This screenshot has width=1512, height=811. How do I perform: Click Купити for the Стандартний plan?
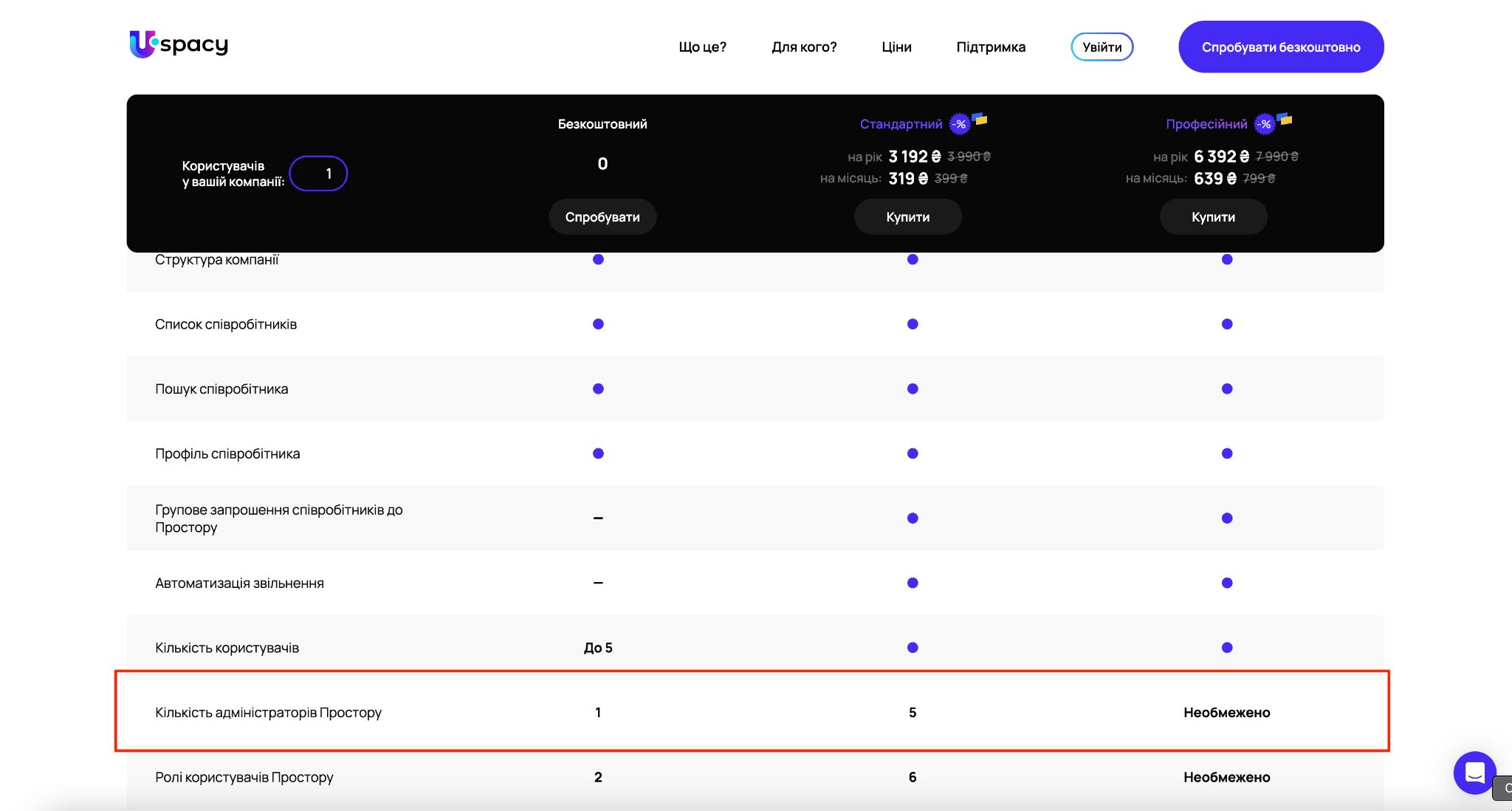[x=907, y=217]
